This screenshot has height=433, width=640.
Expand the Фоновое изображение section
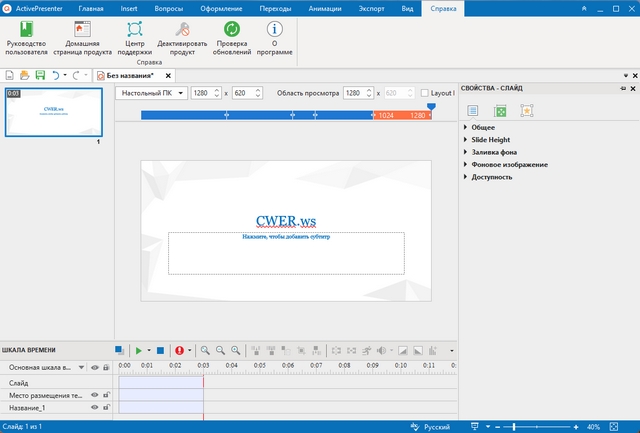(x=511, y=164)
